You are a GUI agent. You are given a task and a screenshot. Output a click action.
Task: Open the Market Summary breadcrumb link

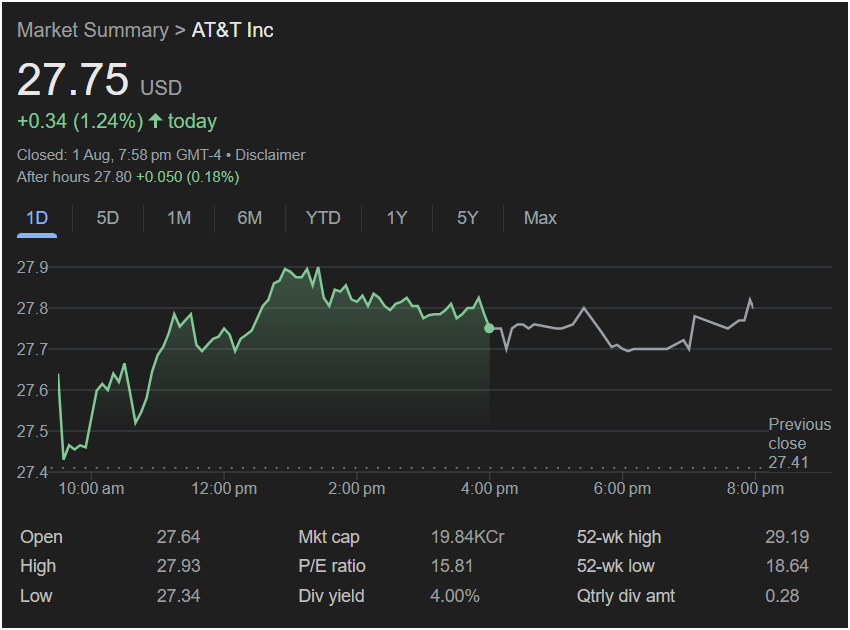pyautogui.click(x=93, y=30)
